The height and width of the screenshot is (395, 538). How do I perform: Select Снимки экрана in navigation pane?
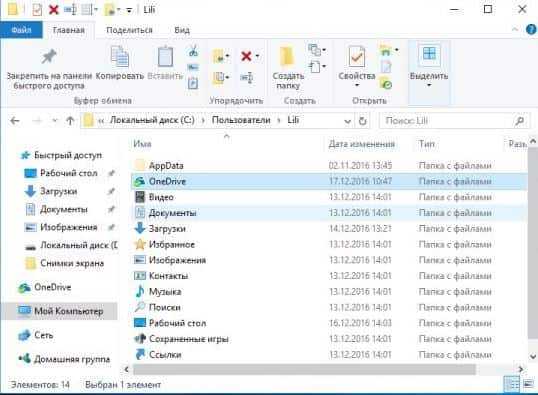click(x=64, y=263)
